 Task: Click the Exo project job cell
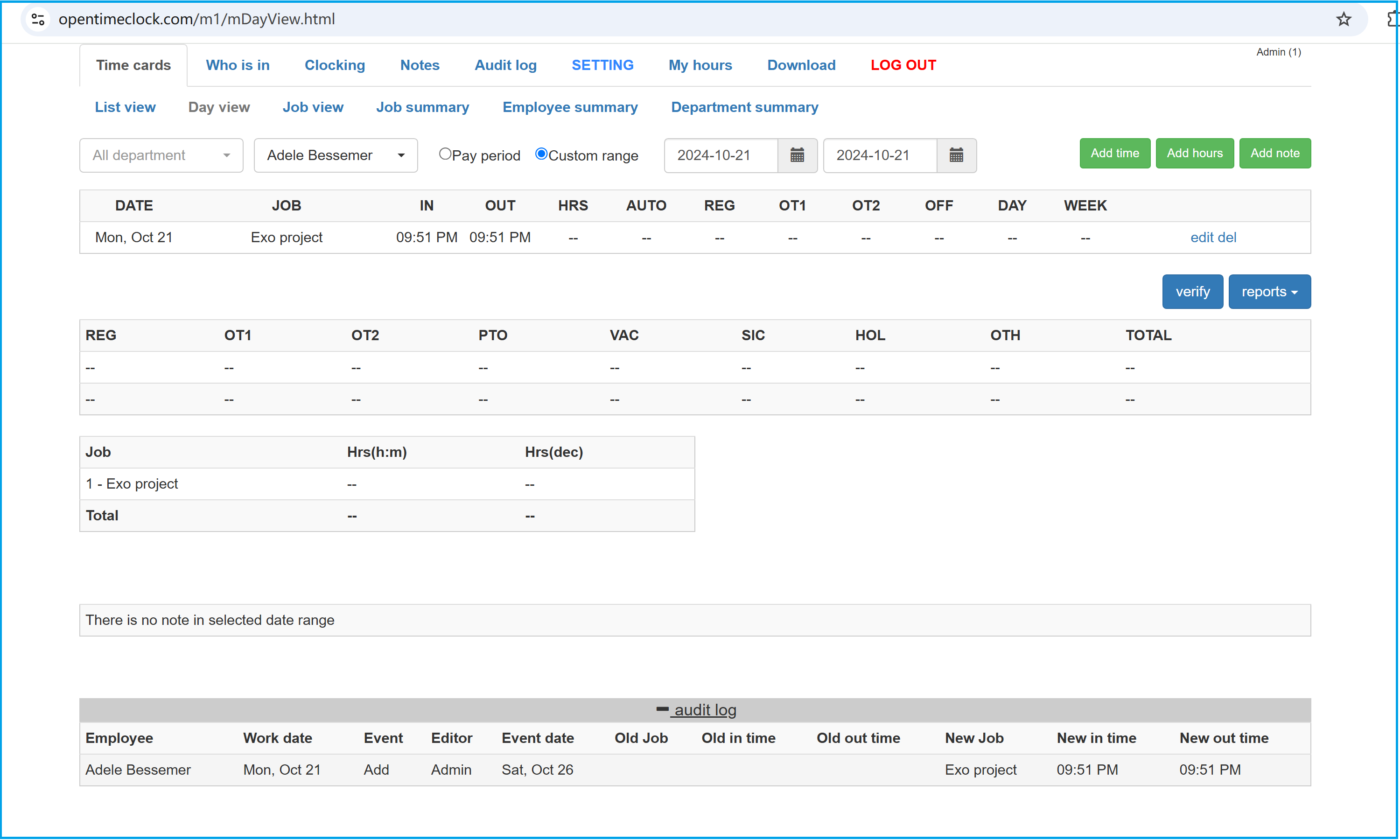287,237
